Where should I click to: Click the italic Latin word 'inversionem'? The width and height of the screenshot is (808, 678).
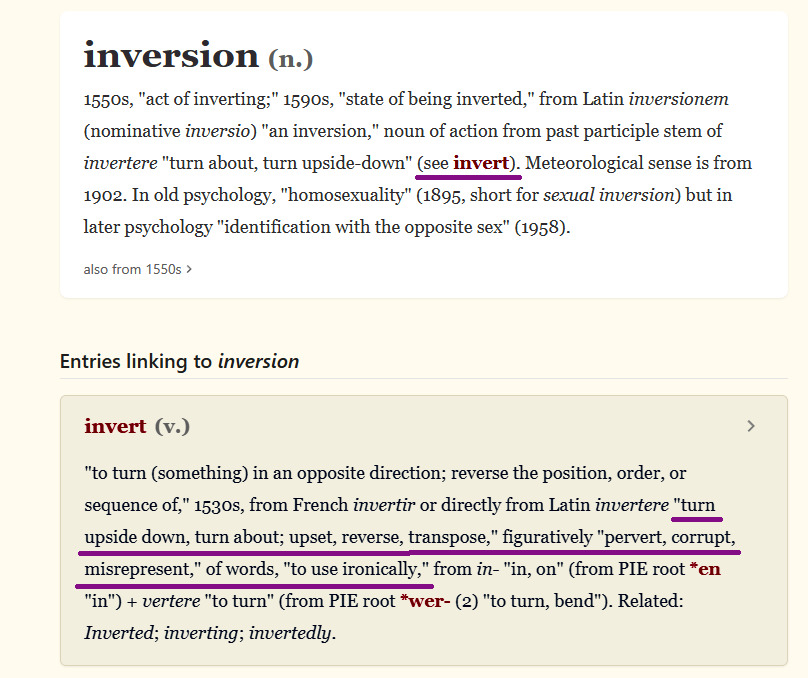point(678,99)
